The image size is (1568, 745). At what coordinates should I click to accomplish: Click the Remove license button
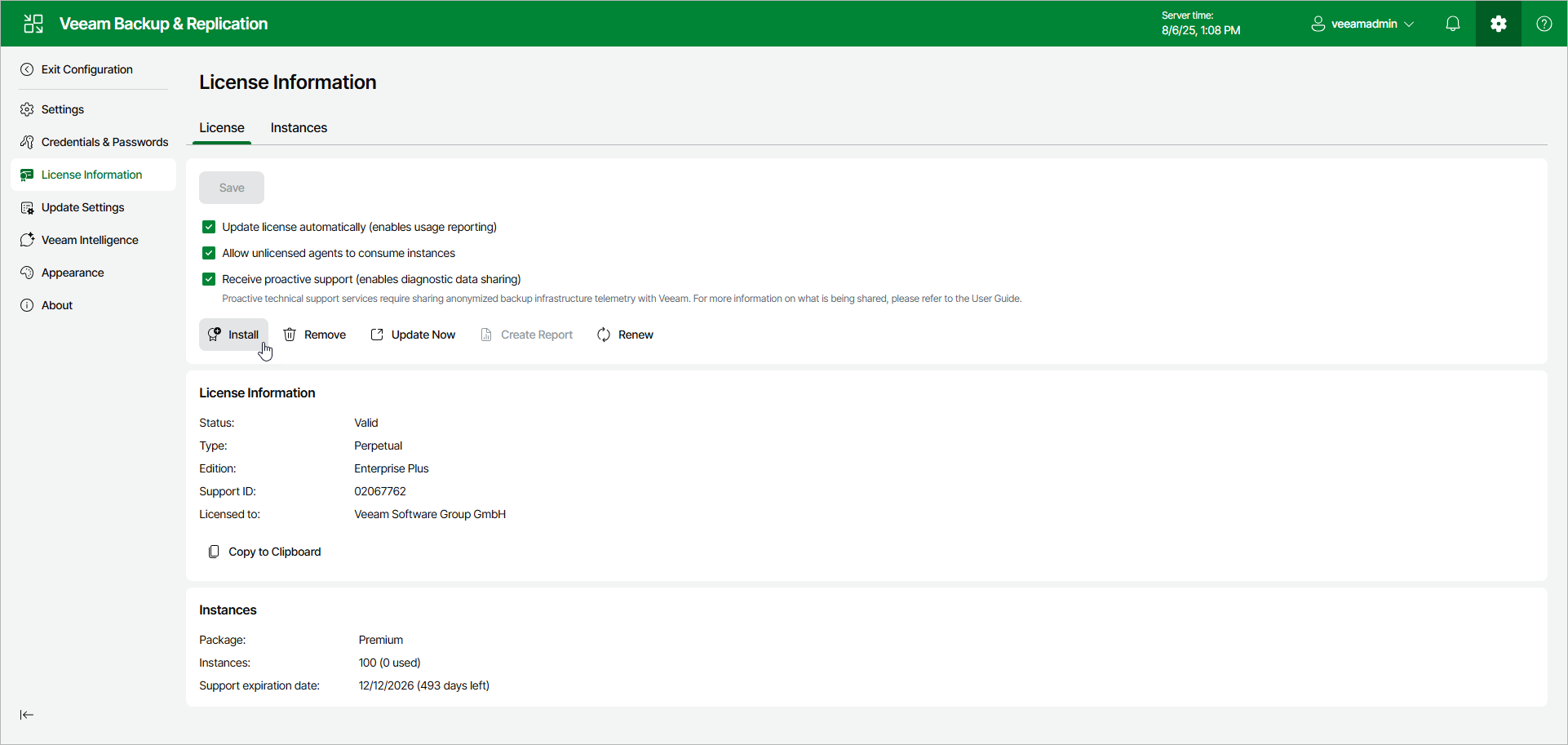pos(315,335)
